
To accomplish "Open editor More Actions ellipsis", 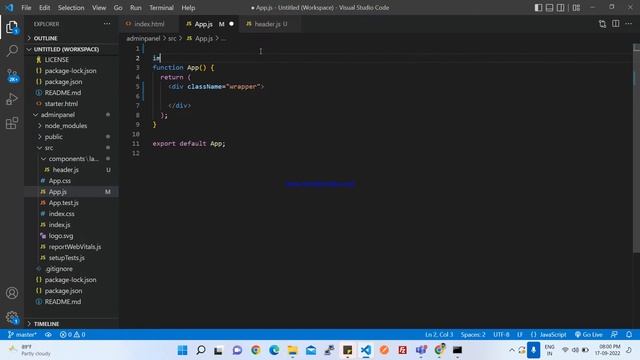I will (629, 24).
